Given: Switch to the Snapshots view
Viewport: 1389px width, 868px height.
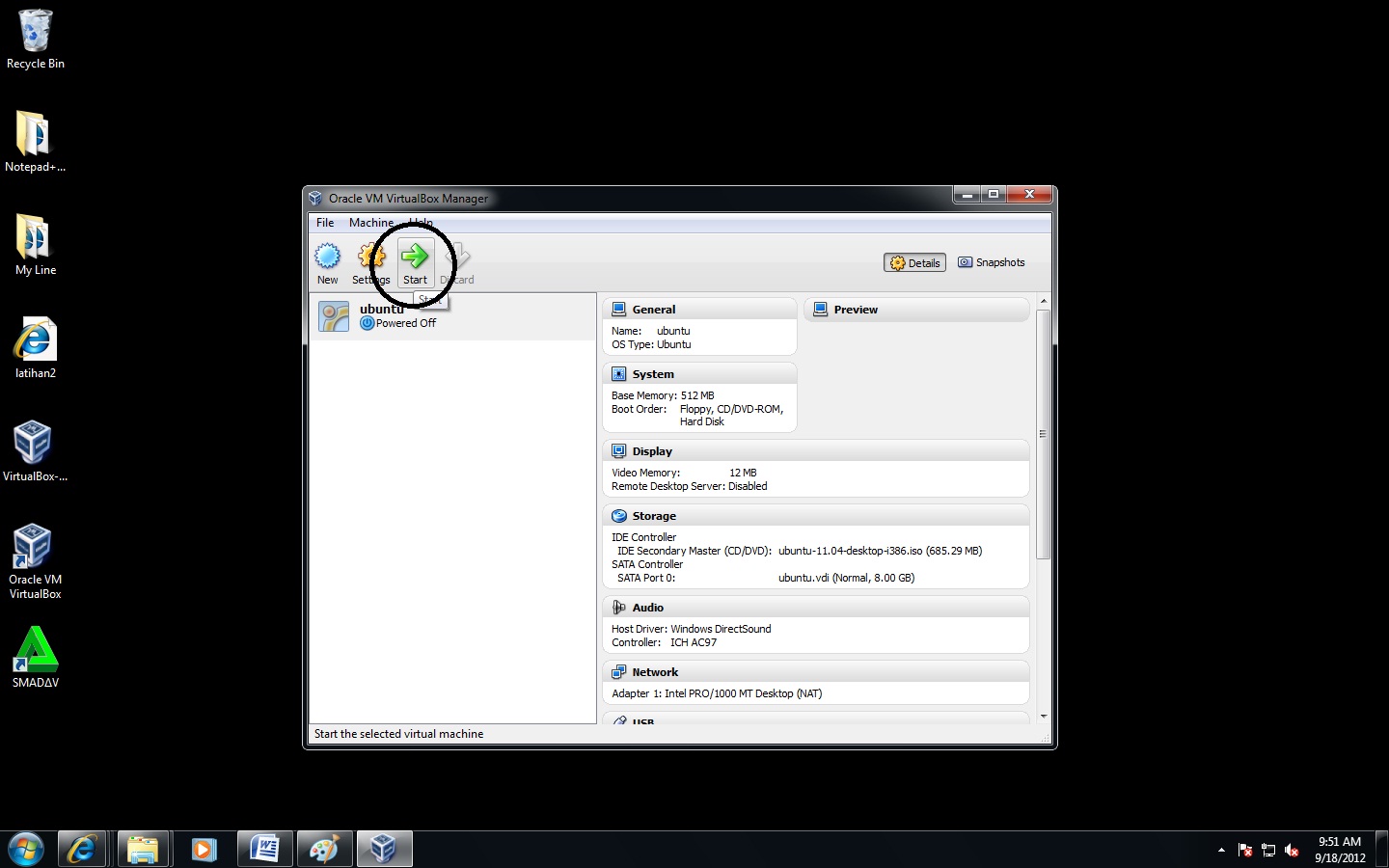Looking at the screenshot, I should tap(991, 262).
